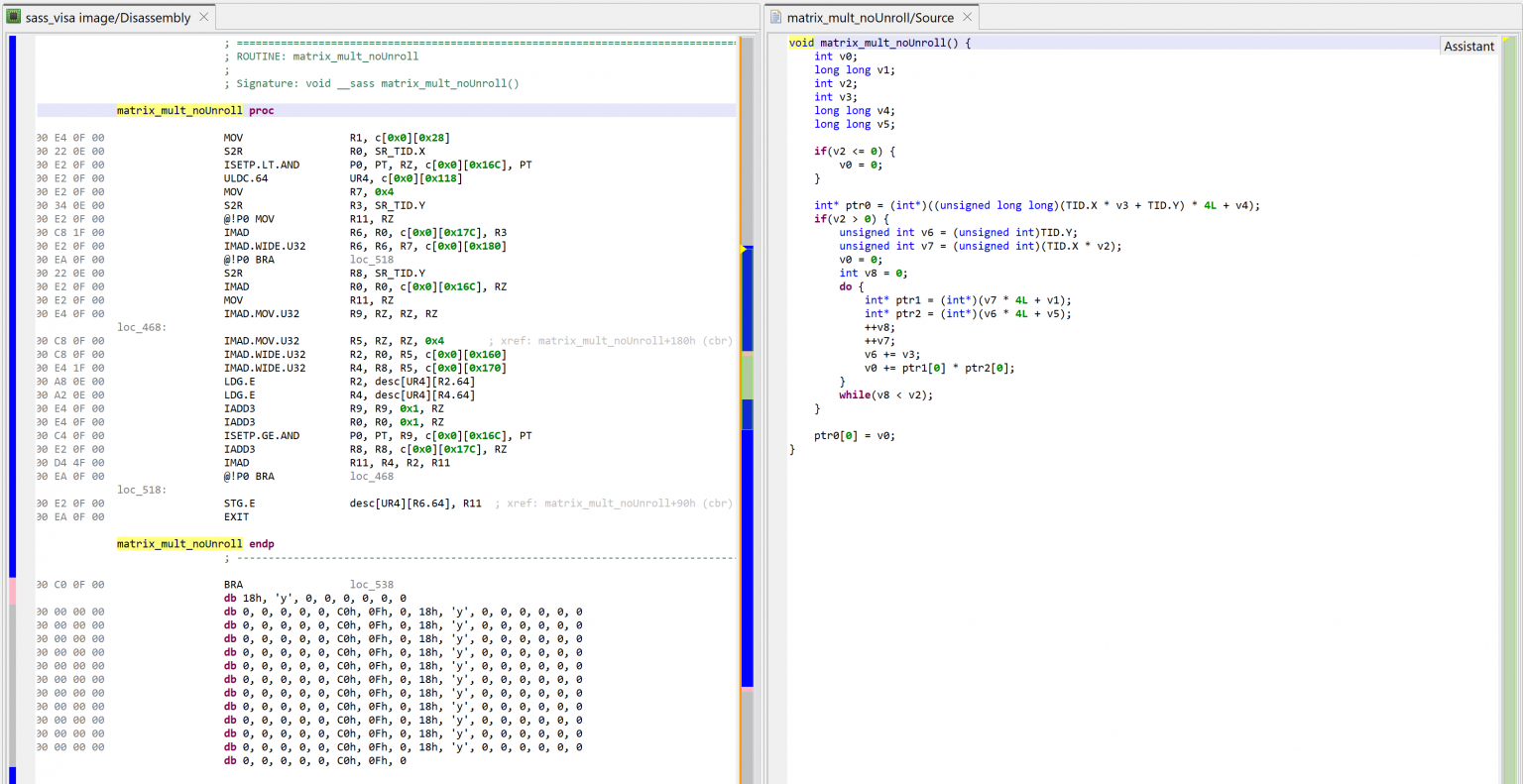Viewport: 1523px width, 784px height.
Task: Click the blue navigation band on the left
Action: [x=12, y=297]
